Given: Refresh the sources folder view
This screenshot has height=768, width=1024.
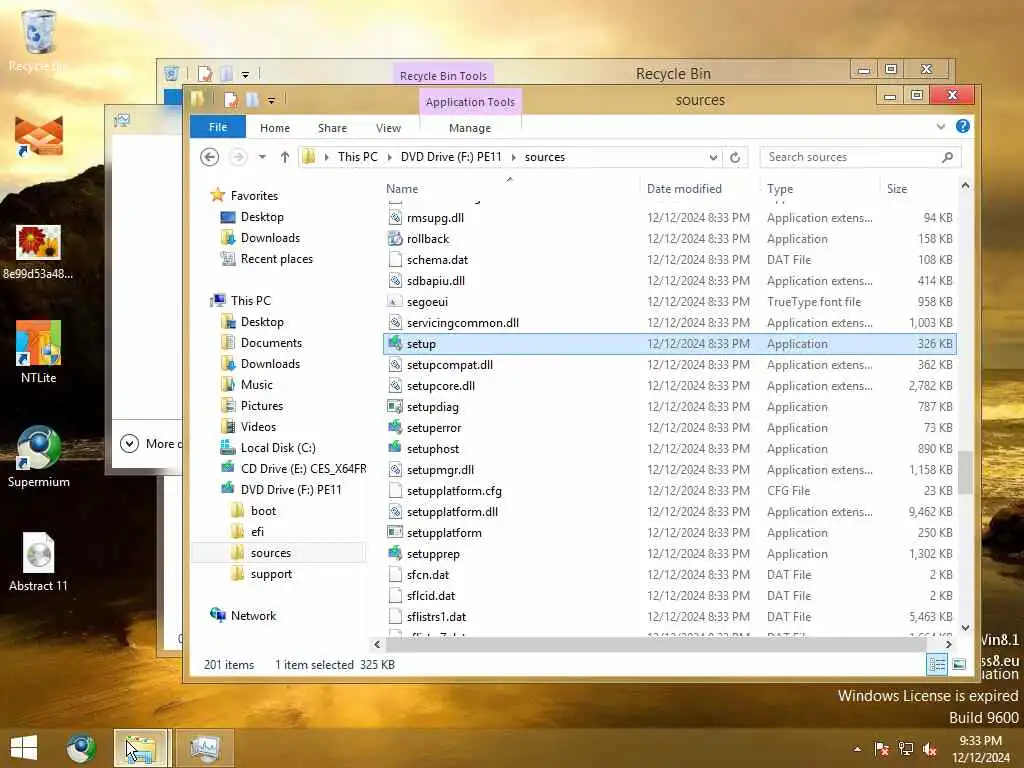Looking at the screenshot, I should (x=735, y=157).
